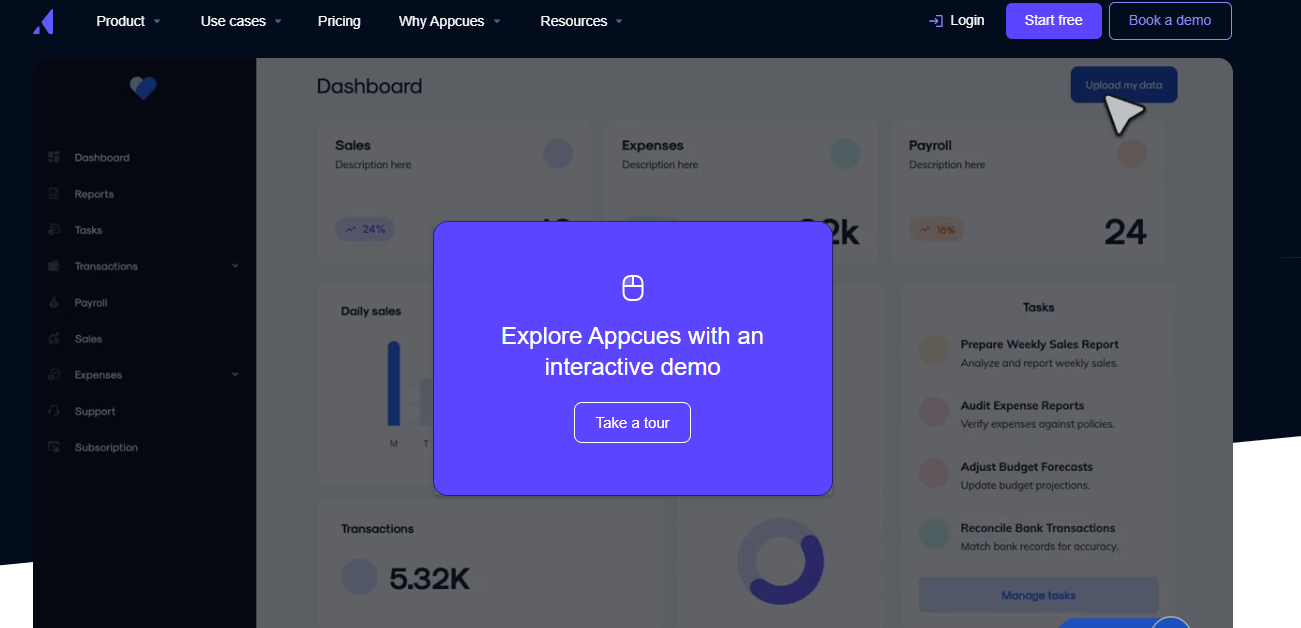This screenshot has width=1301, height=628.
Task: Click the Payroll icon in the sidebar
Action: click(54, 302)
